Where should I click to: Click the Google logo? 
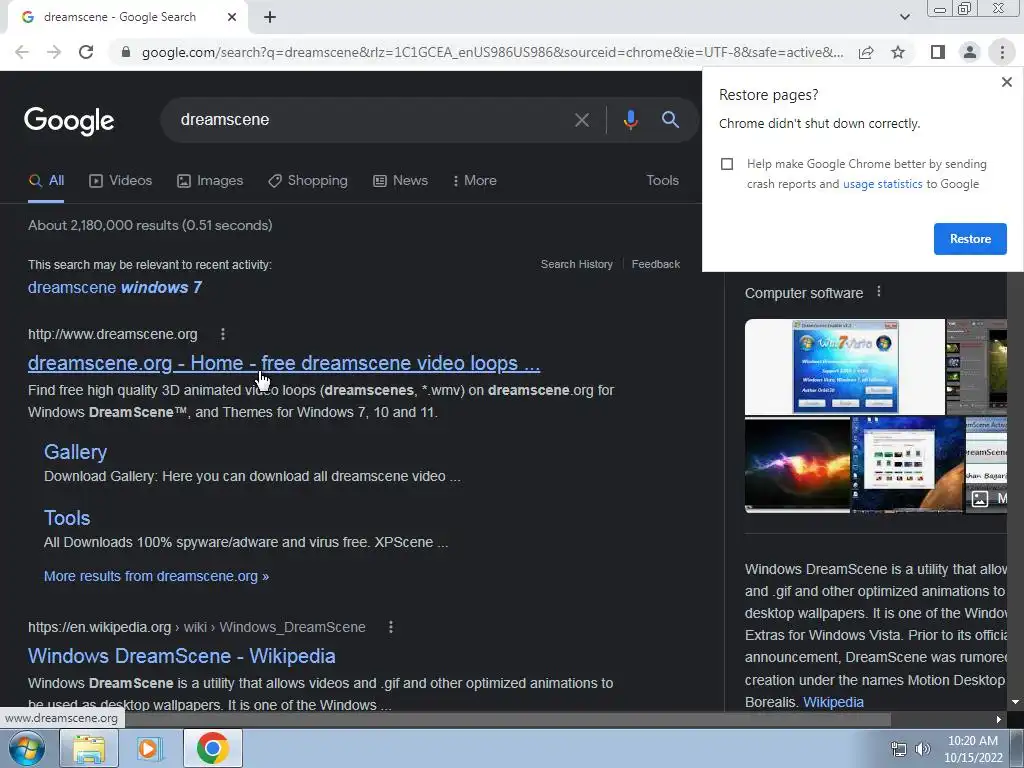tap(69, 121)
